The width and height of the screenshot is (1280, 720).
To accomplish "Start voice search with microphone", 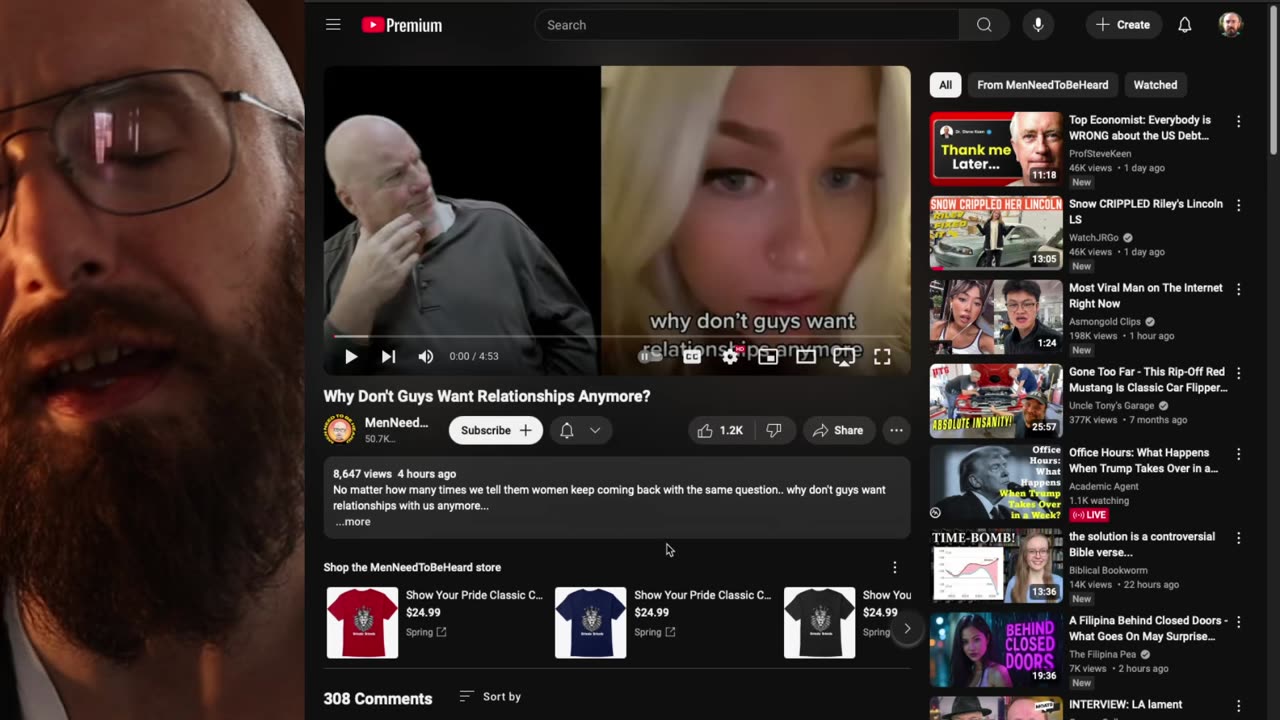I will pos(1038,25).
